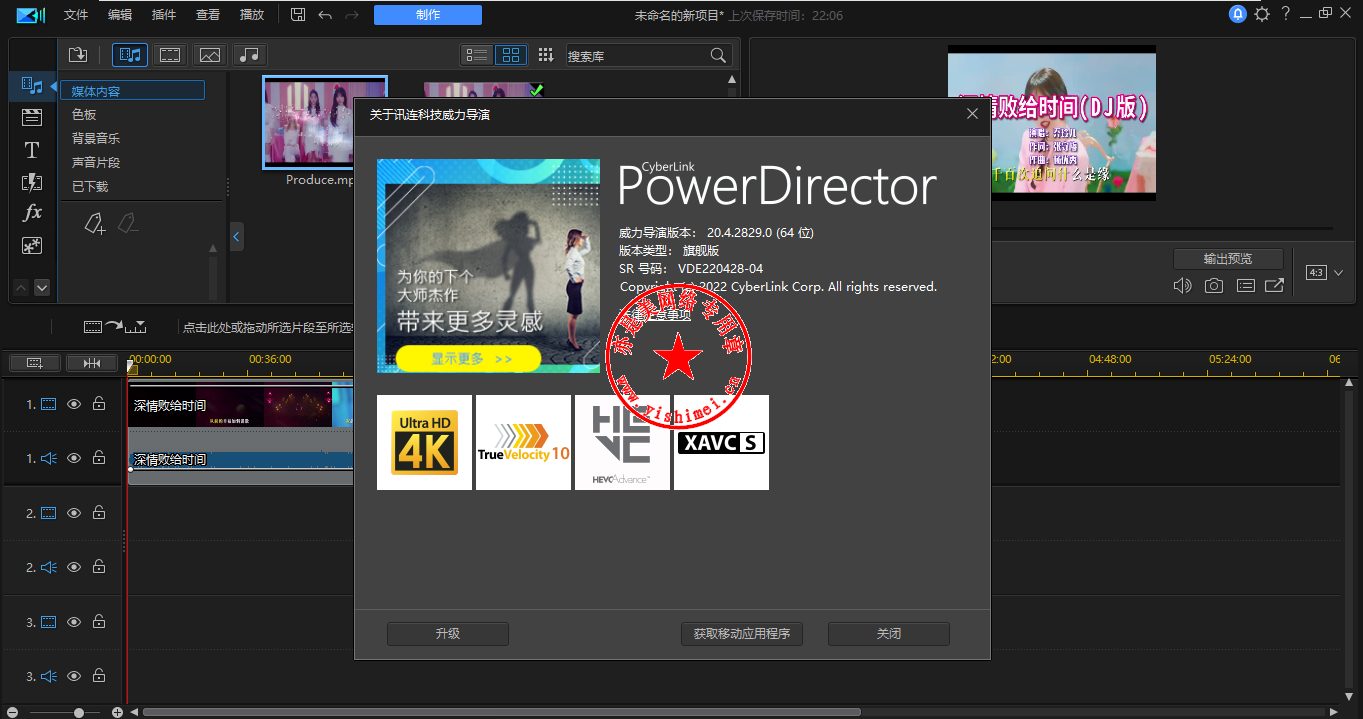
Task: Open preview quality/display options icon
Action: 1245,286
